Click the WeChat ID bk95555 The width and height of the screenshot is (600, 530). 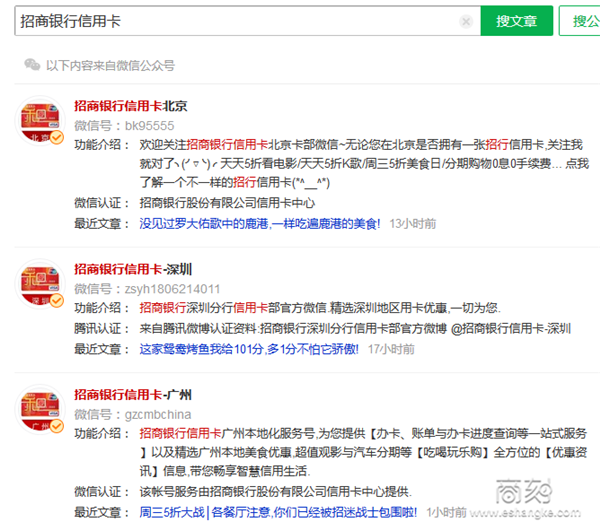click(150, 125)
